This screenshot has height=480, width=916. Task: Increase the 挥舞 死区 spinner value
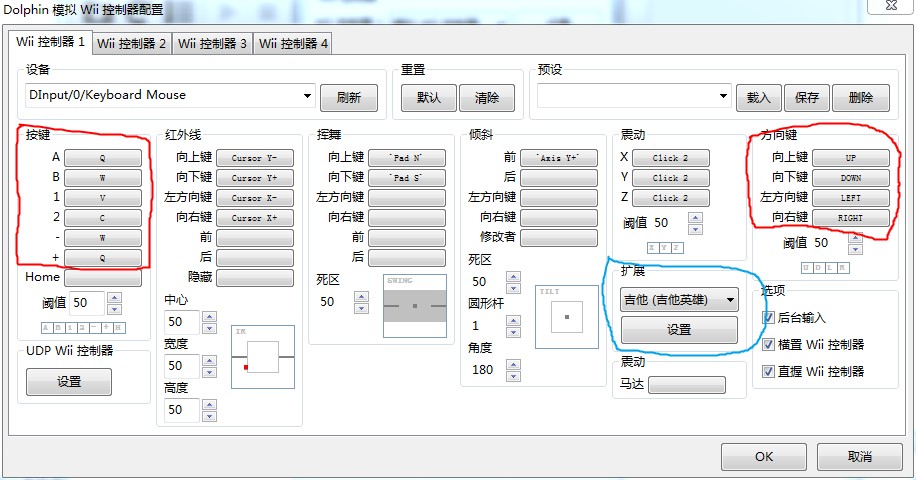point(362,297)
